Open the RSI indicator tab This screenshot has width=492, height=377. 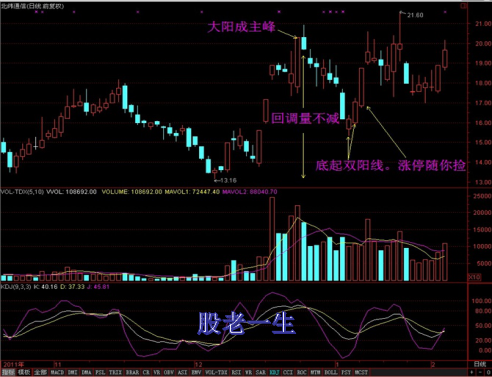click(x=236, y=372)
